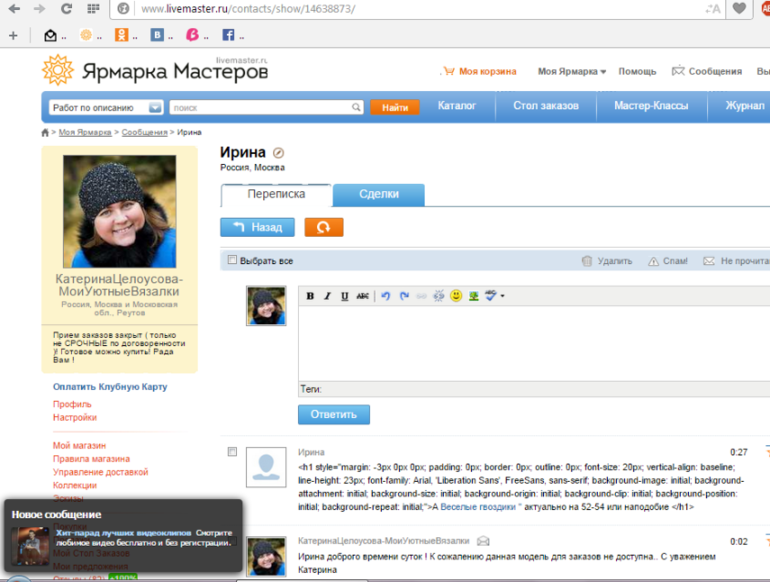This screenshot has width=770, height=582.
Task: Click the home icon in breadcrumbs
Action: pos(45,133)
